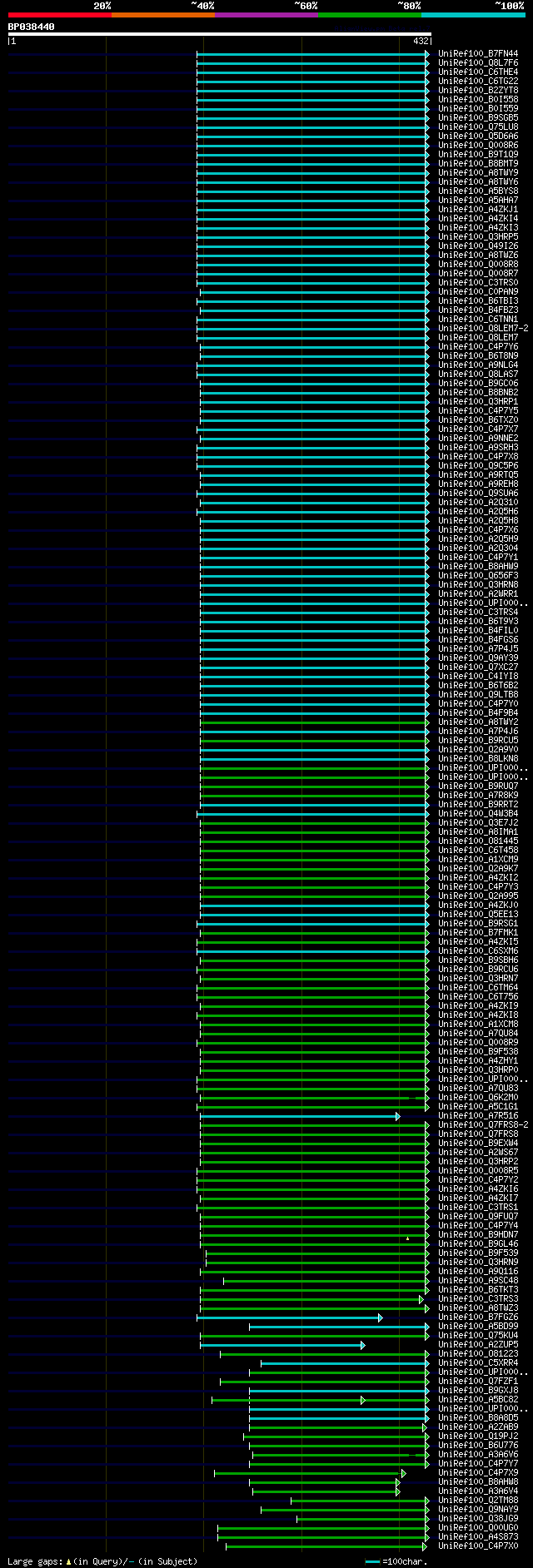Open the UniRef100_B4FBZ3 hit
The height and width of the screenshot is (1568, 533).
478,310
